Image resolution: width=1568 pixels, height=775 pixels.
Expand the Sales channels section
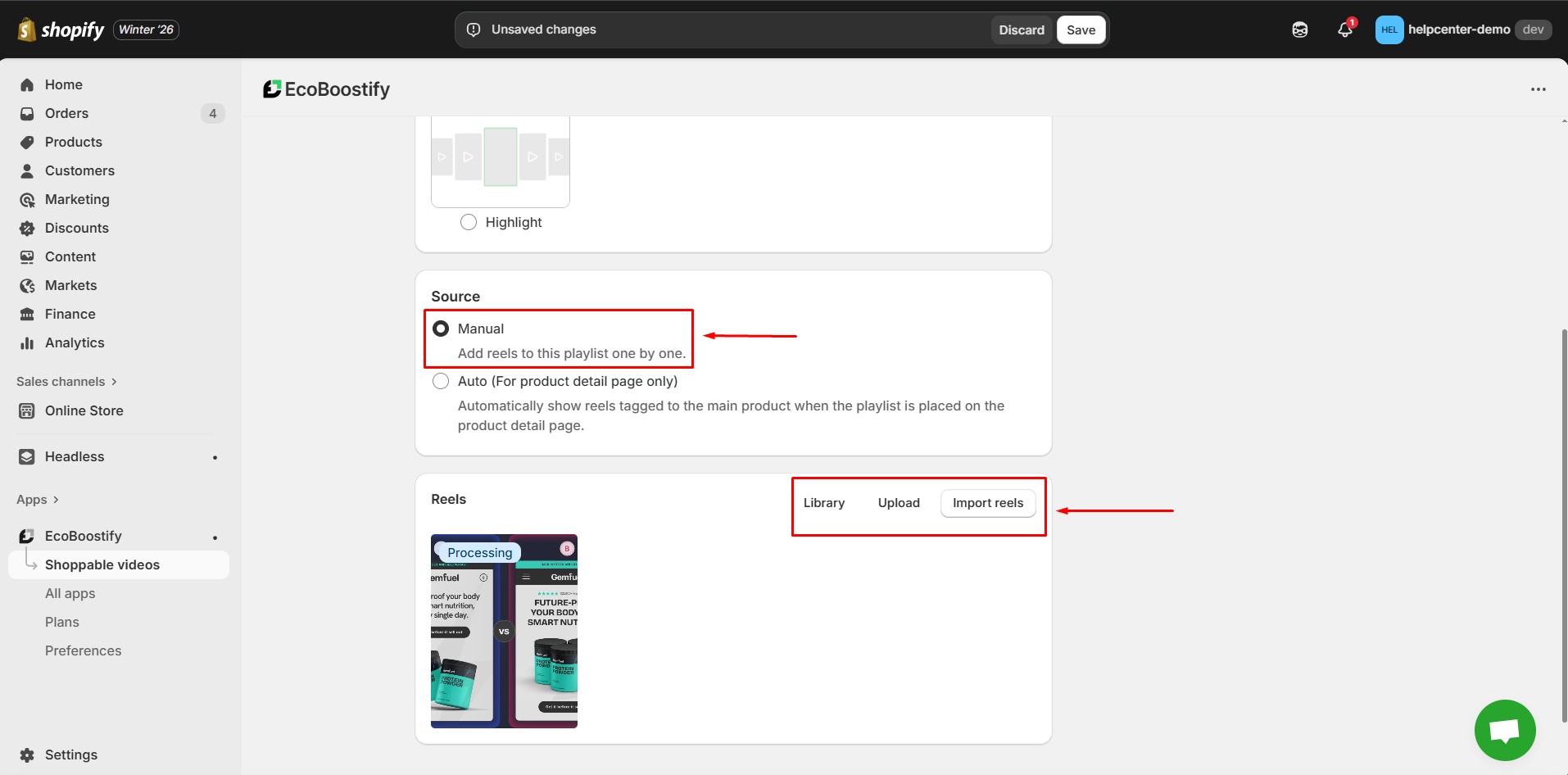tap(66, 382)
